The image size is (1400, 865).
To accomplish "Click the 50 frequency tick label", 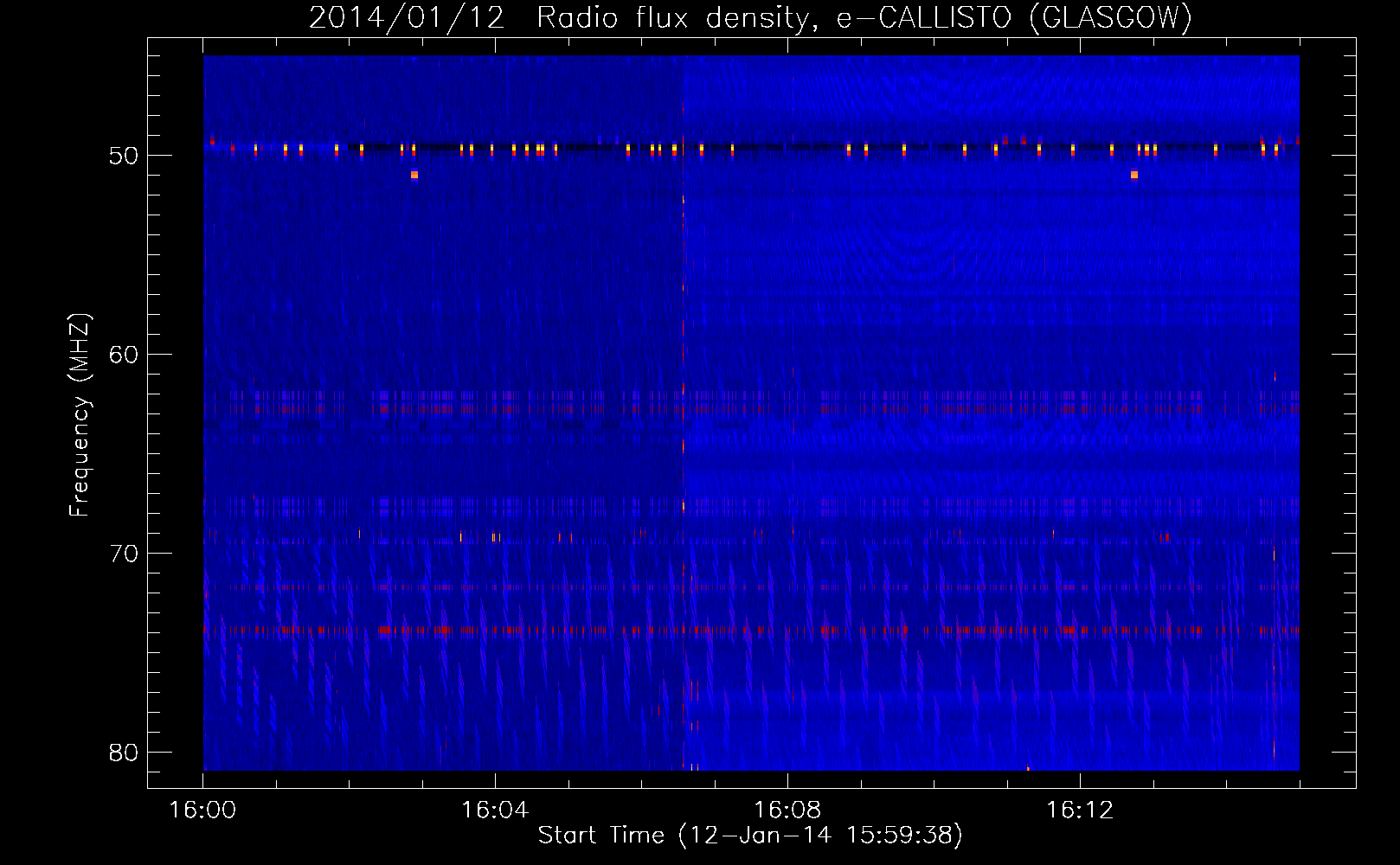I will [124, 156].
